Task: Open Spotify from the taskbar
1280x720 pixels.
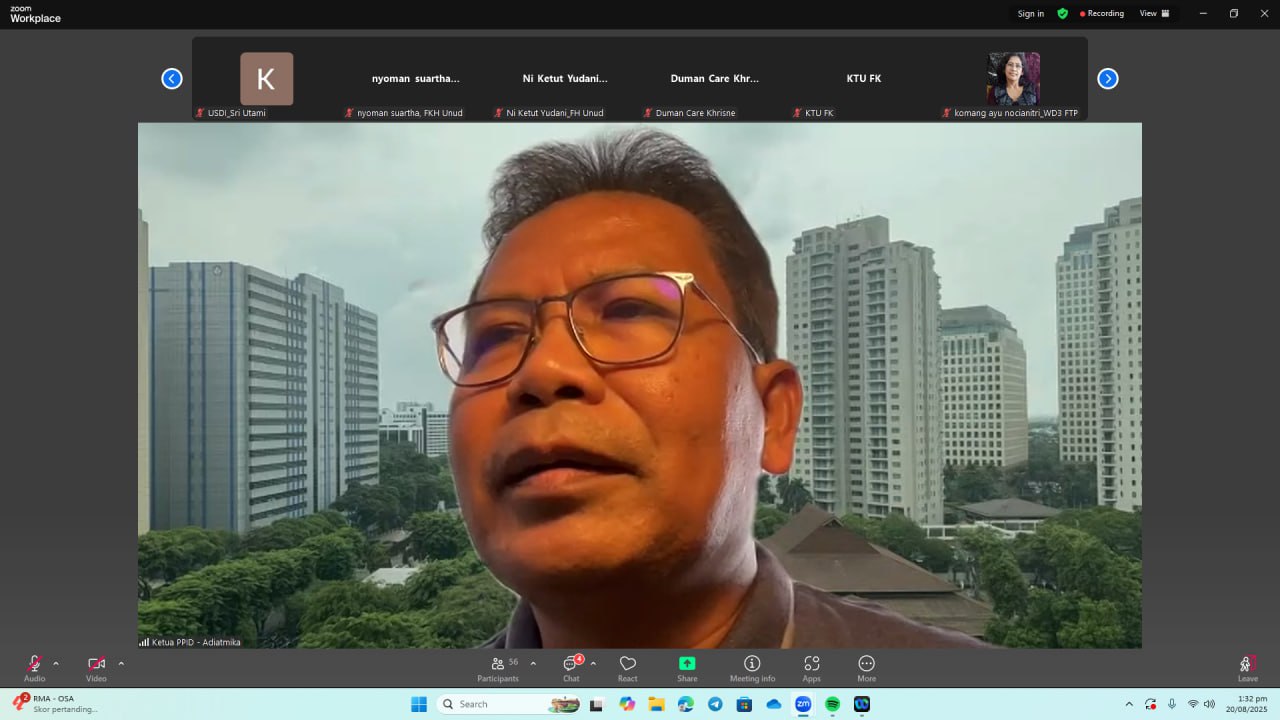Action: (832, 704)
